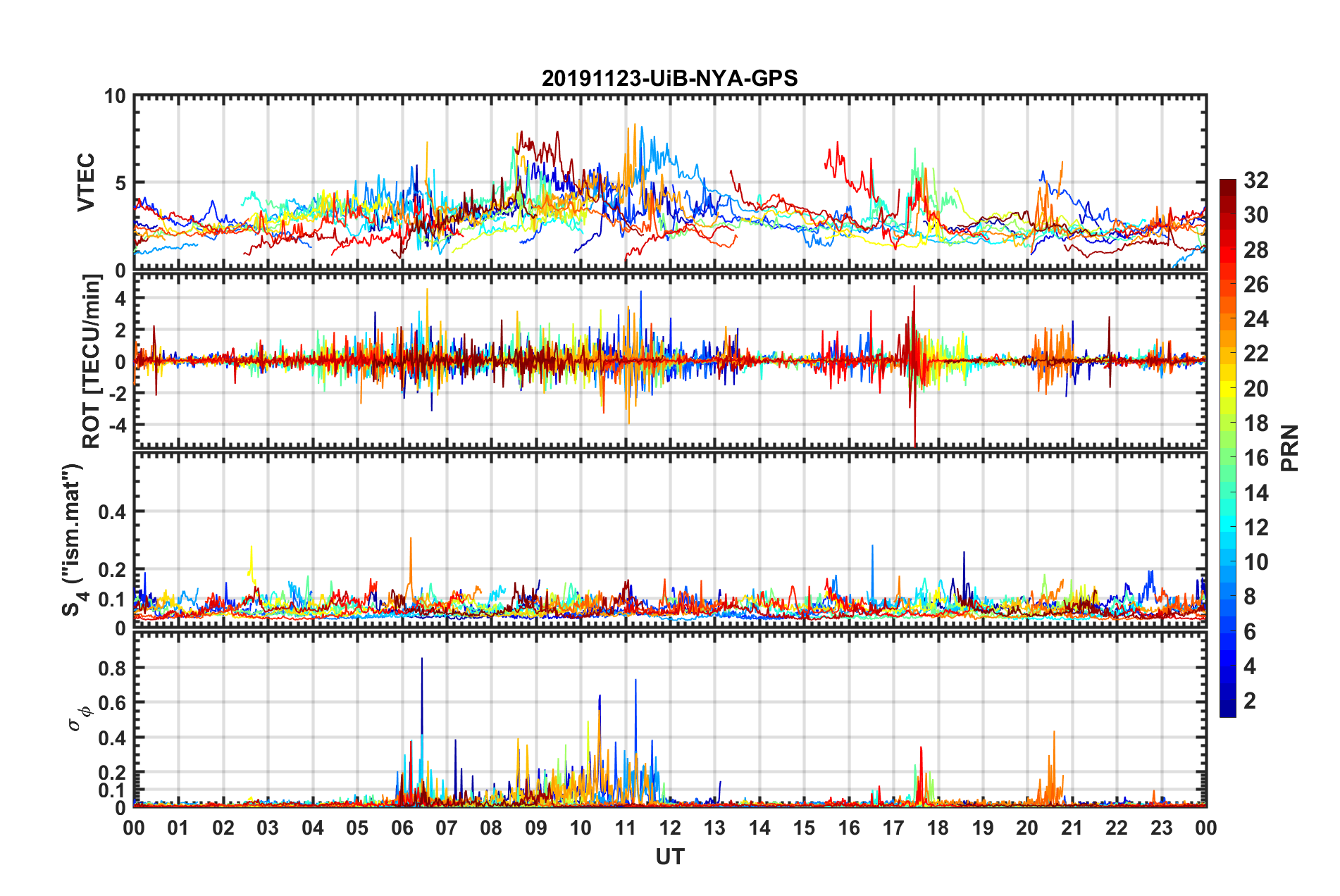The height and width of the screenshot is (896, 1340).
Task: Click x-axis tick label 06
Action: click(402, 828)
